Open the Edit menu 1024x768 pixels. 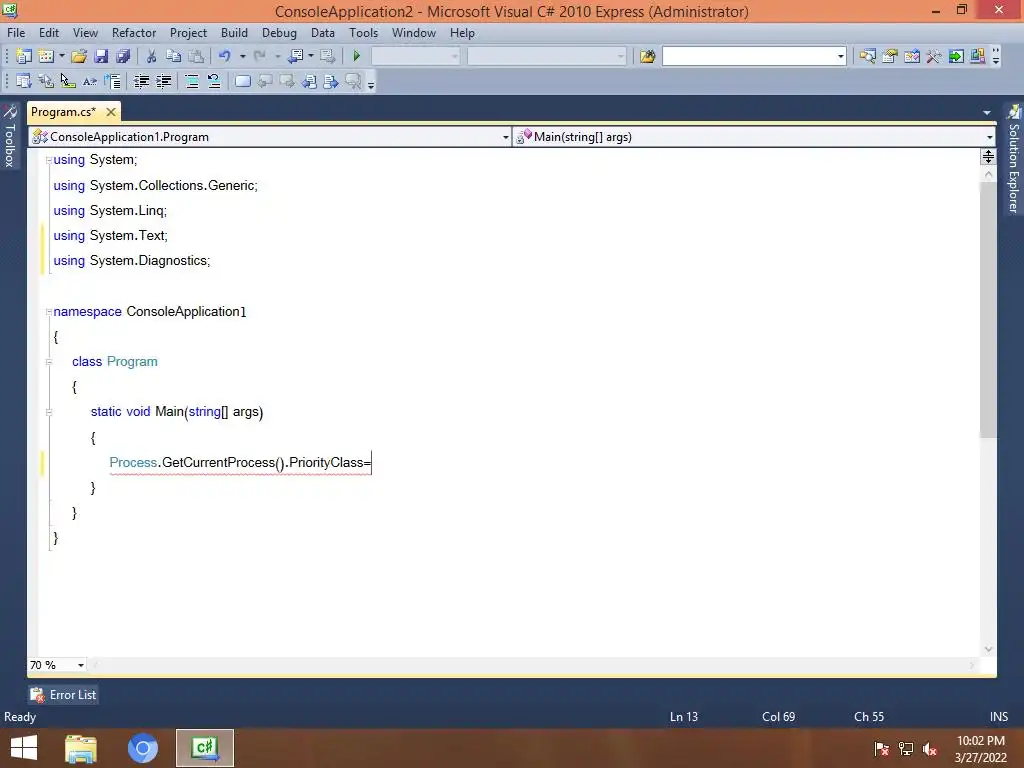point(49,33)
